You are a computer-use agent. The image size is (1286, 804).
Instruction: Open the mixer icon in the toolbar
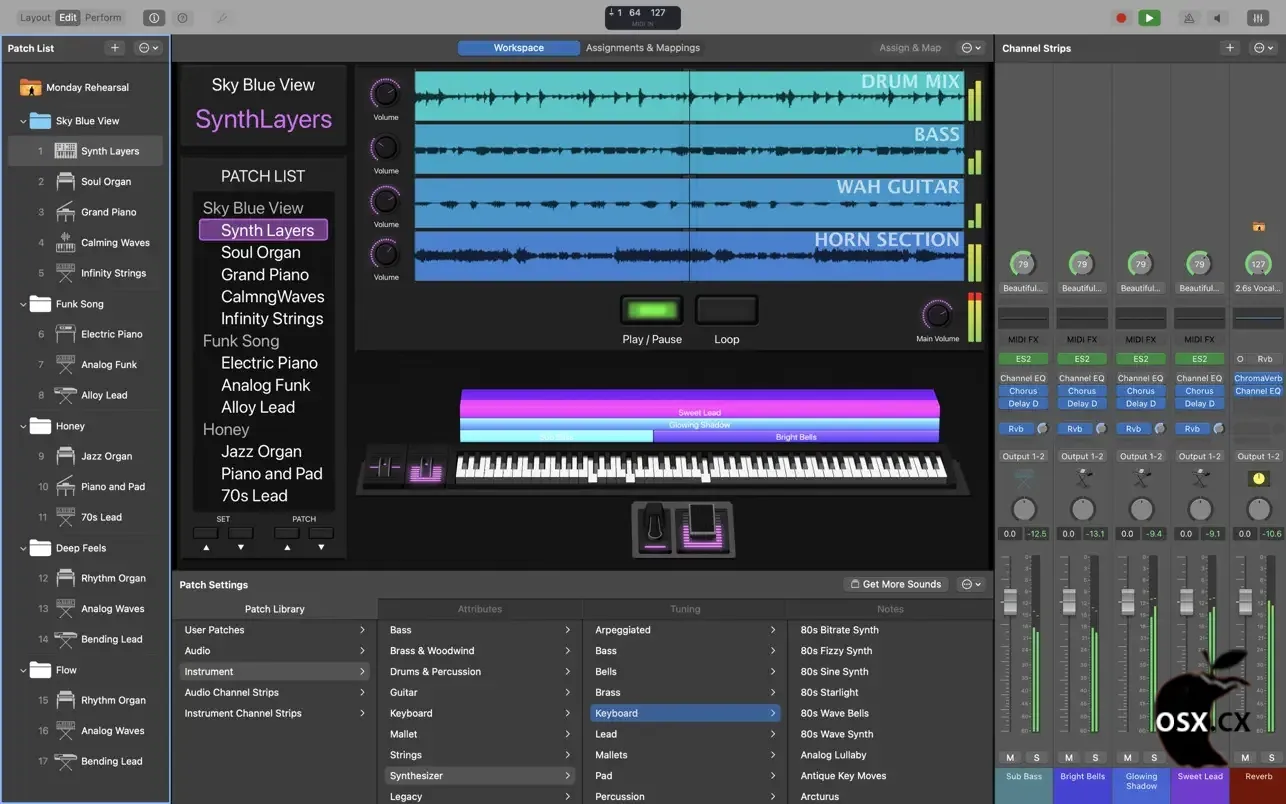click(1257, 18)
